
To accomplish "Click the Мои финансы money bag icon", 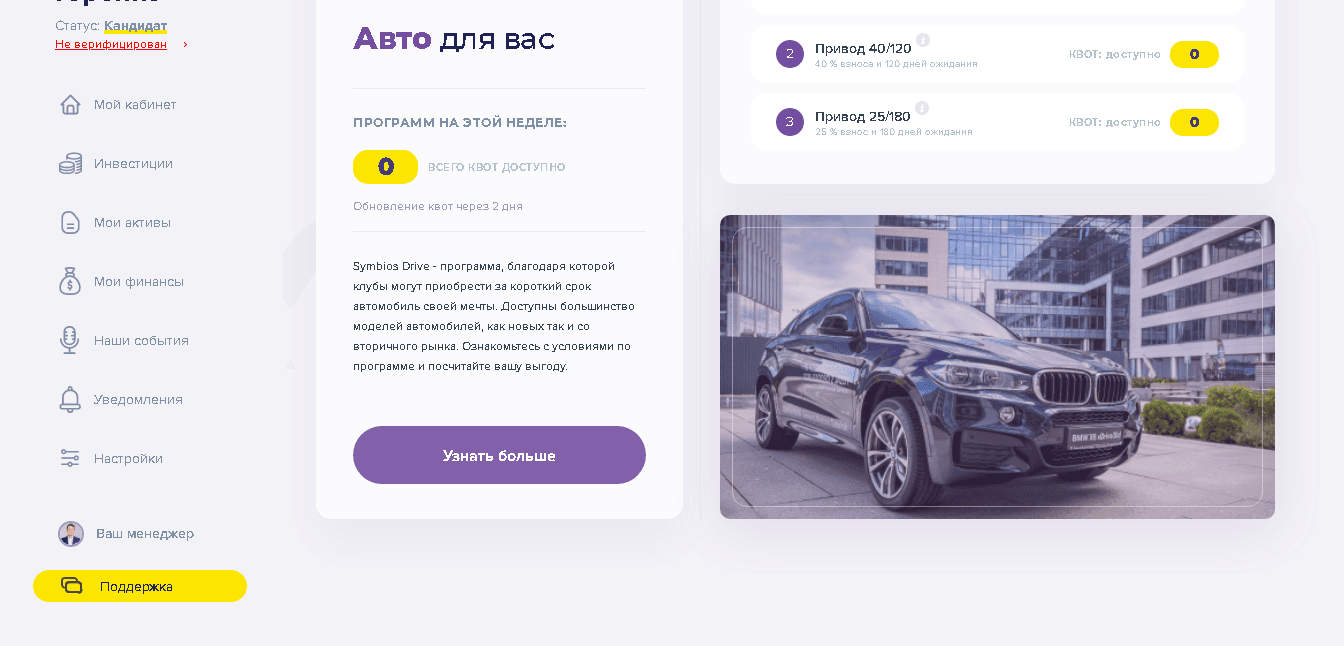I will [x=70, y=281].
